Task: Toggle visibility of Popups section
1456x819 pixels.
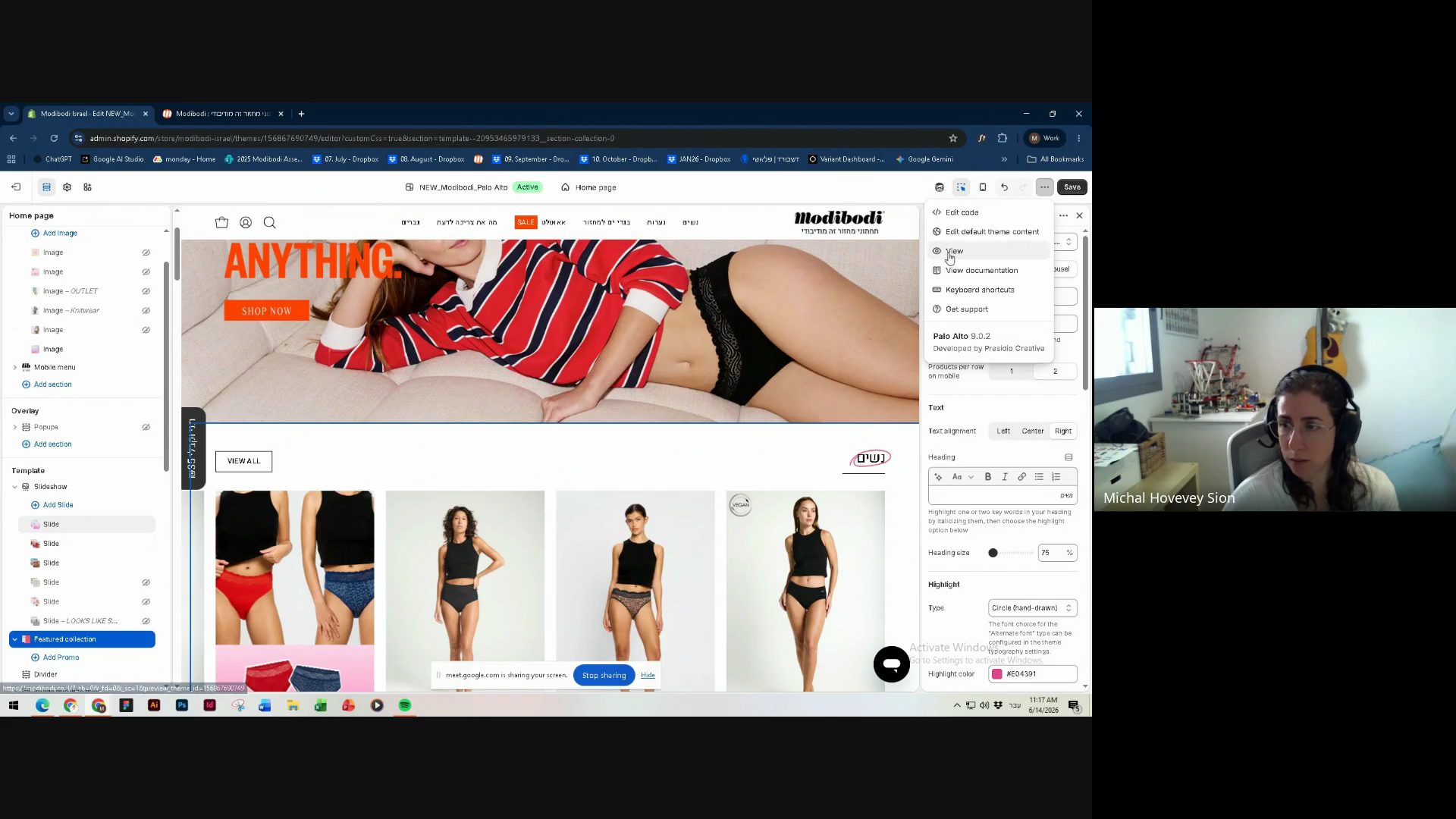Action: click(x=146, y=427)
